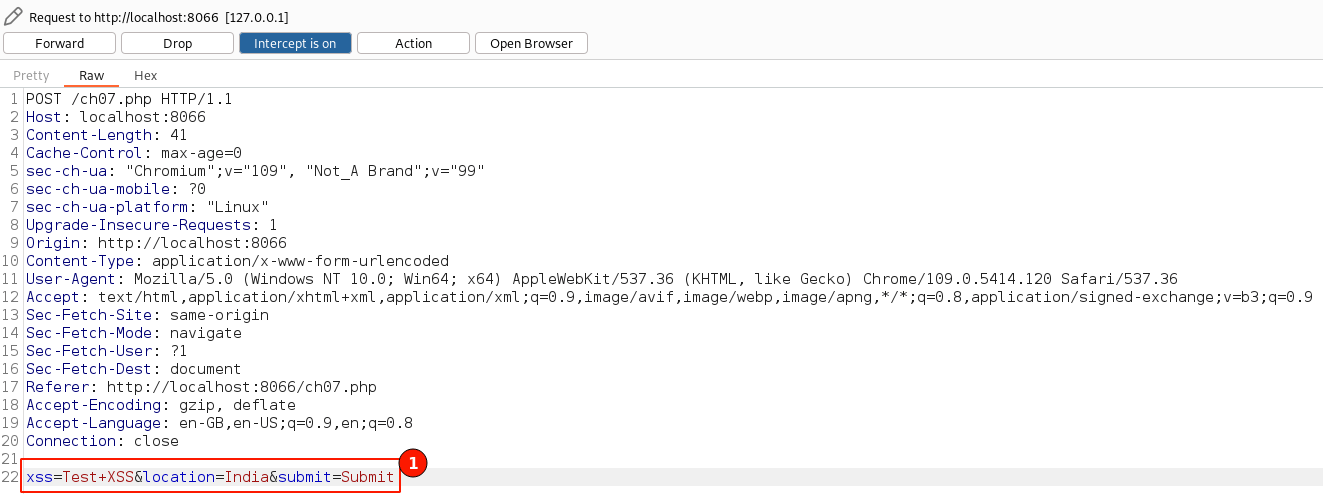Switch to the Hex view tab
Image resolution: width=1323 pixels, height=494 pixels.
tap(145, 76)
